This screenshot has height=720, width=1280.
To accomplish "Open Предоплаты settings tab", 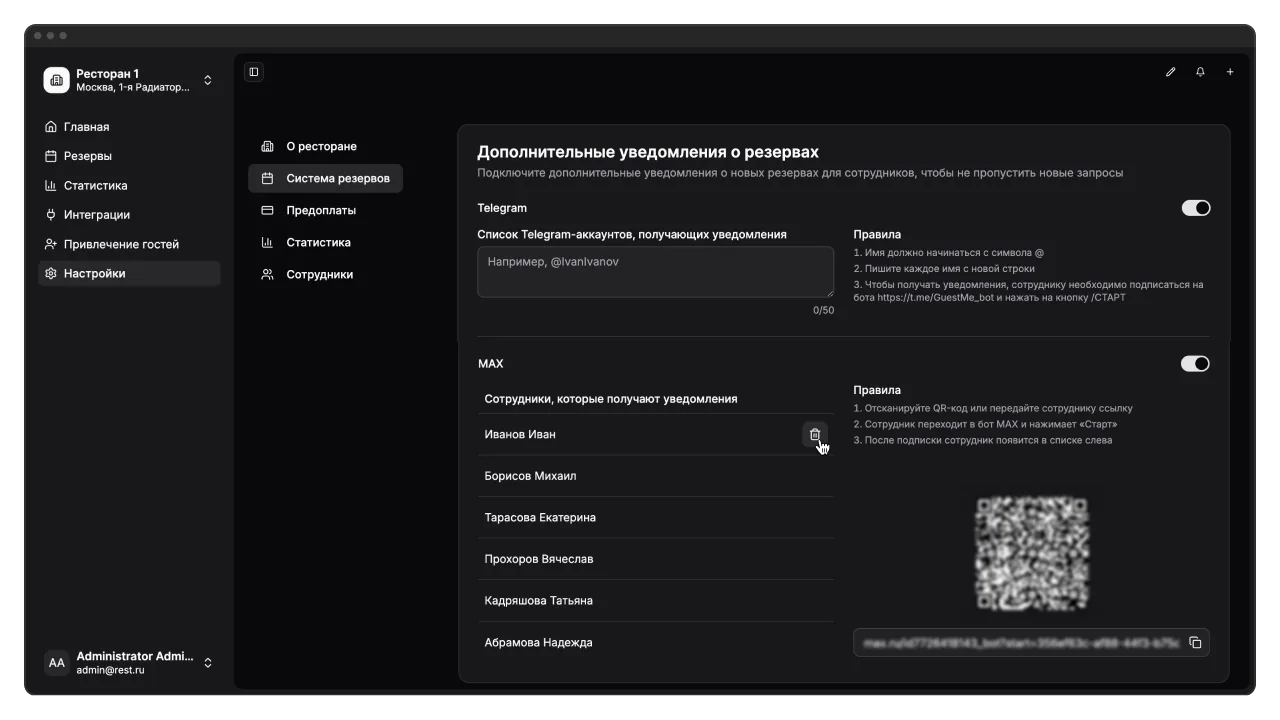I will 325,210.
